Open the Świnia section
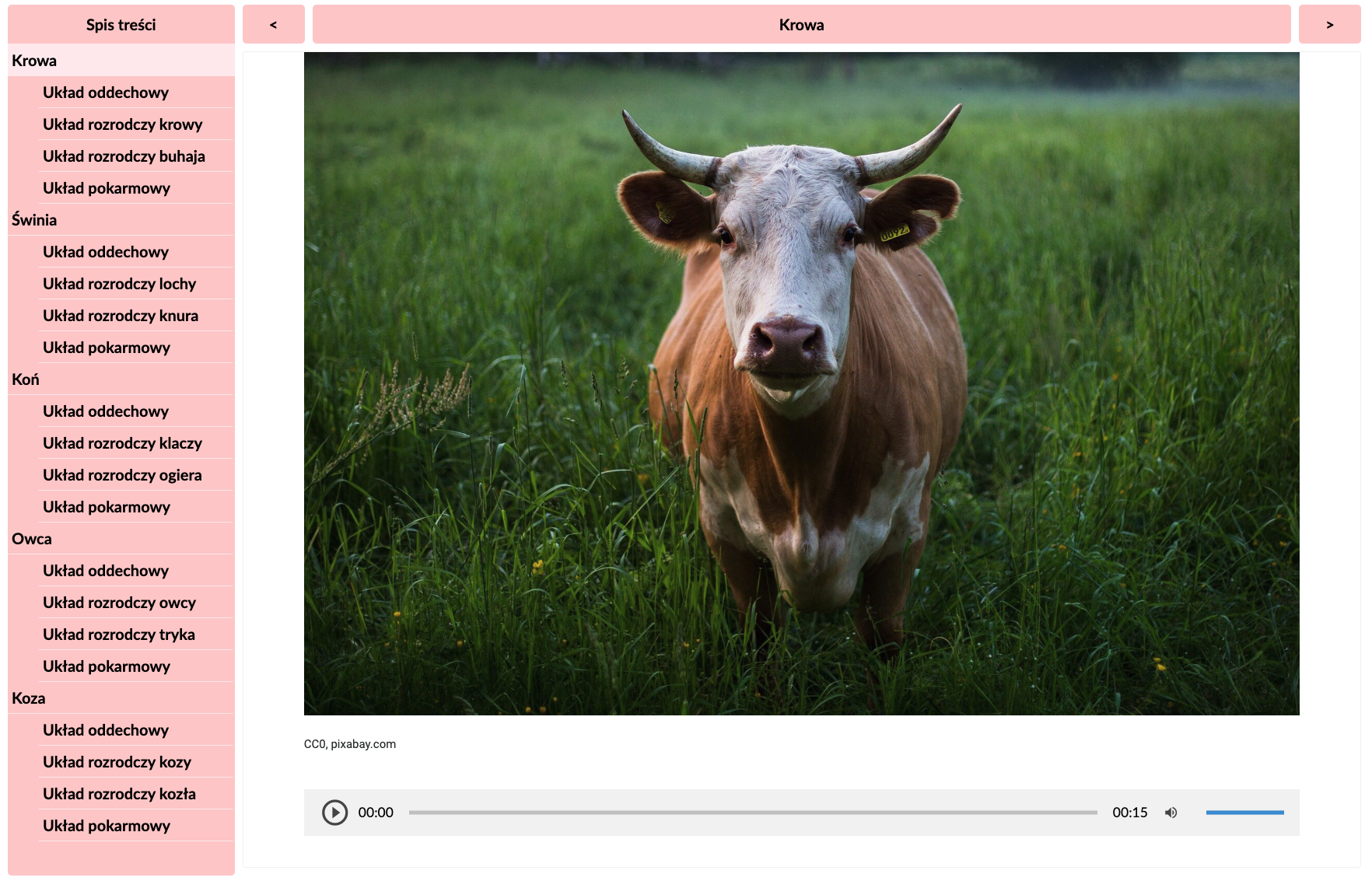Image resolution: width=1372 pixels, height=881 pixels. tap(34, 220)
